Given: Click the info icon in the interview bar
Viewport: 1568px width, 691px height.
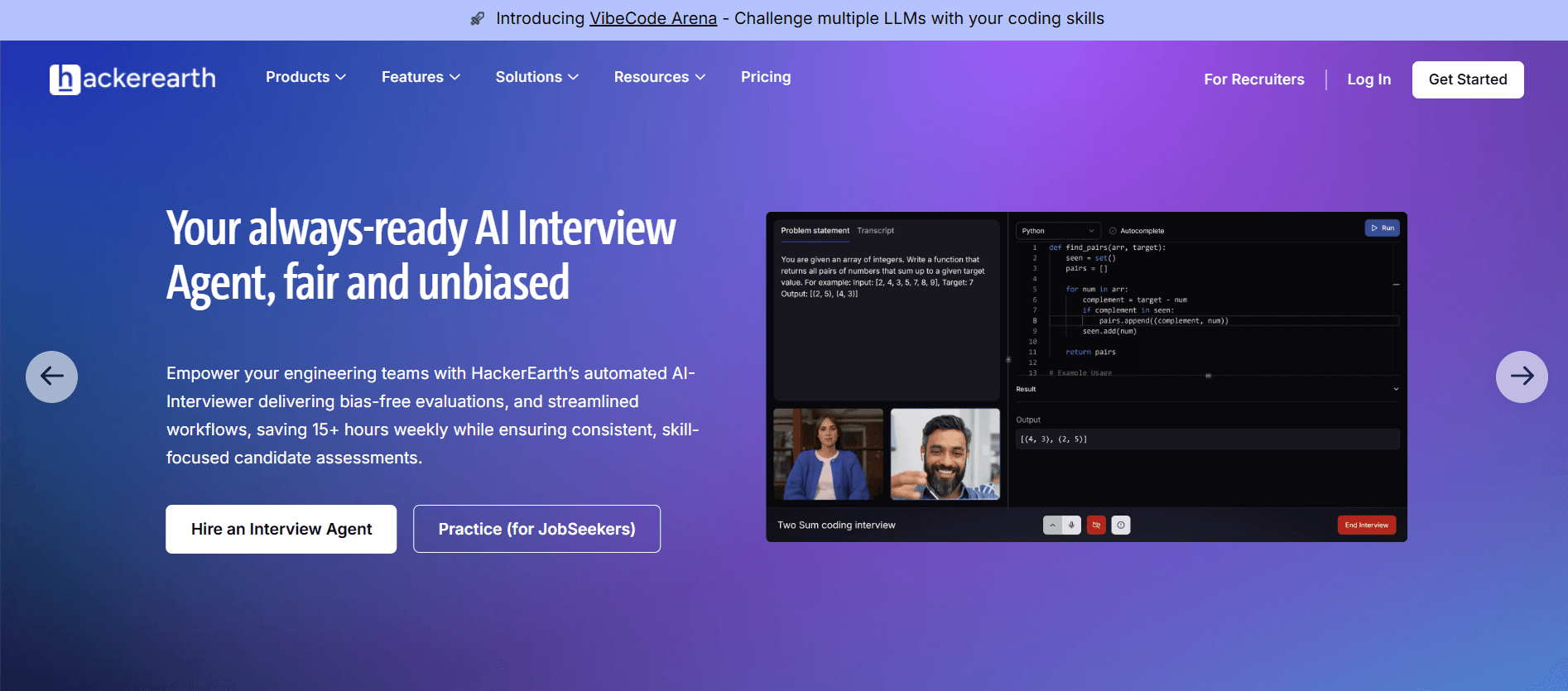Looking at the screenshot, I should coord(1121,525).
